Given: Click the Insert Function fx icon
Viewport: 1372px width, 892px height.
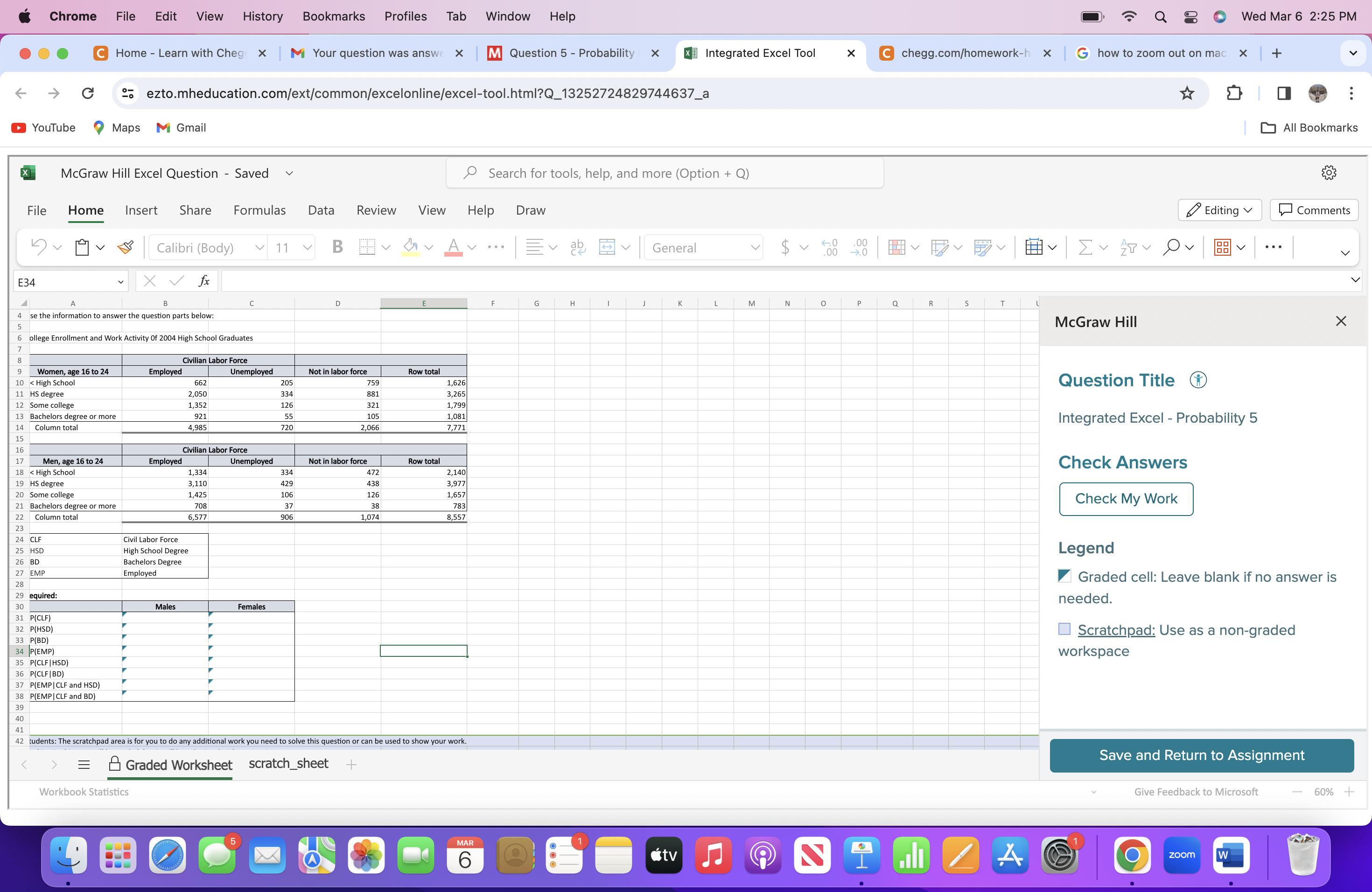Looking at the screenshot, I should [x=203, y=281].
